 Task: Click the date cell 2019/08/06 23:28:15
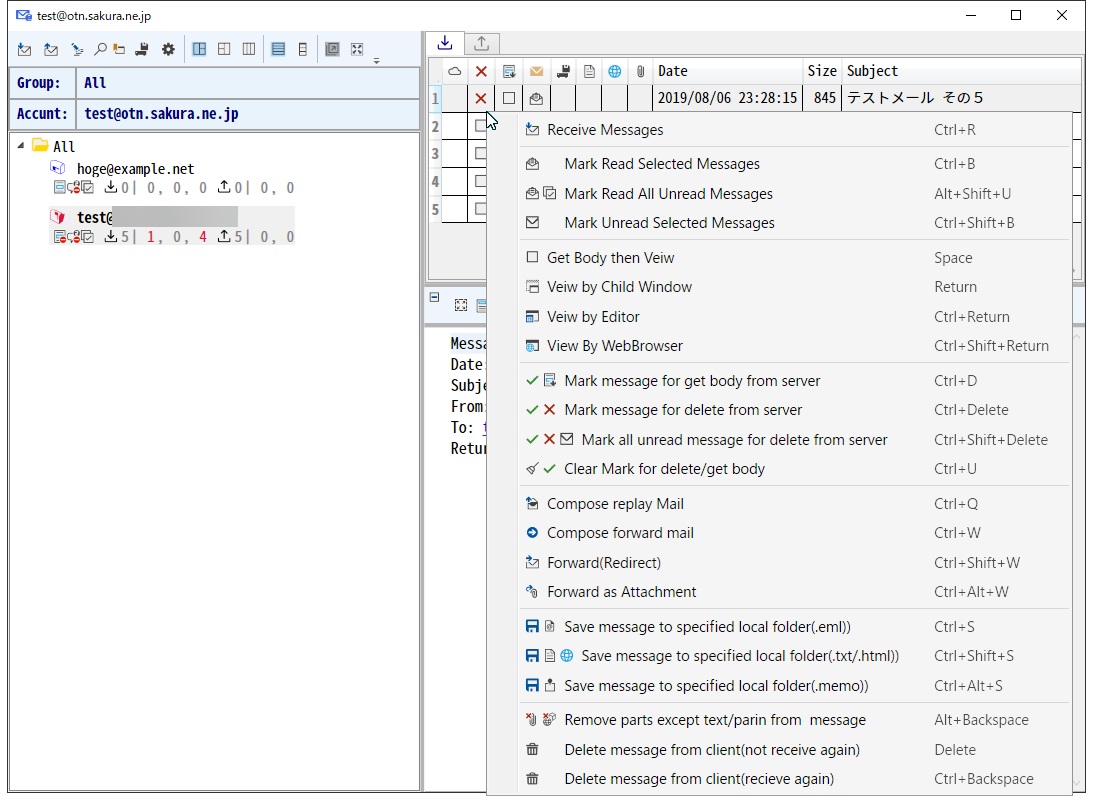728,98
